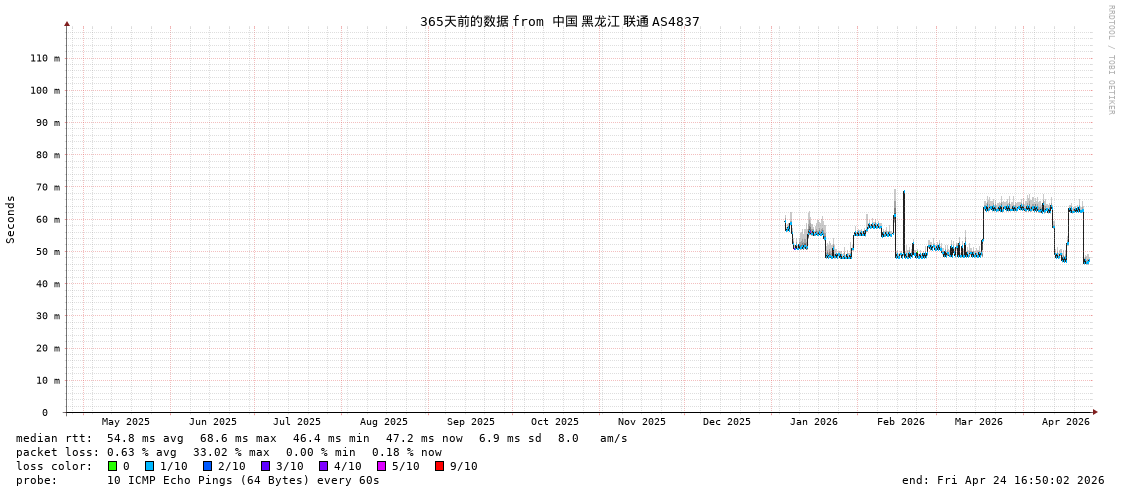Click the Apr 2026 time axis label

(x=1065, y=422)
